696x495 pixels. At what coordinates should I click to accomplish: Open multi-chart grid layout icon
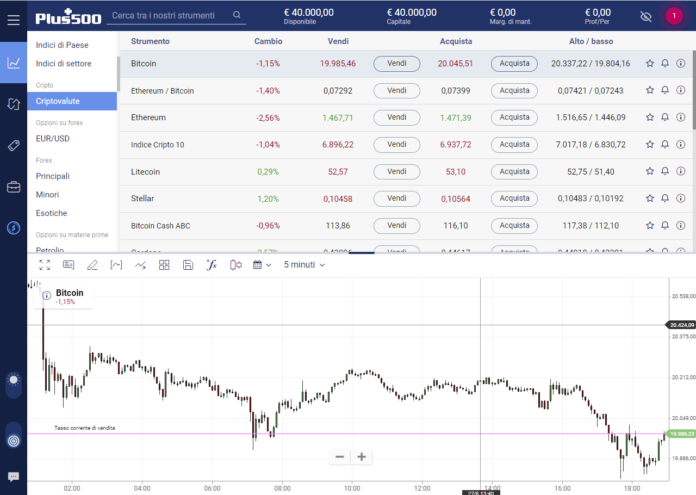pos(164,265)
